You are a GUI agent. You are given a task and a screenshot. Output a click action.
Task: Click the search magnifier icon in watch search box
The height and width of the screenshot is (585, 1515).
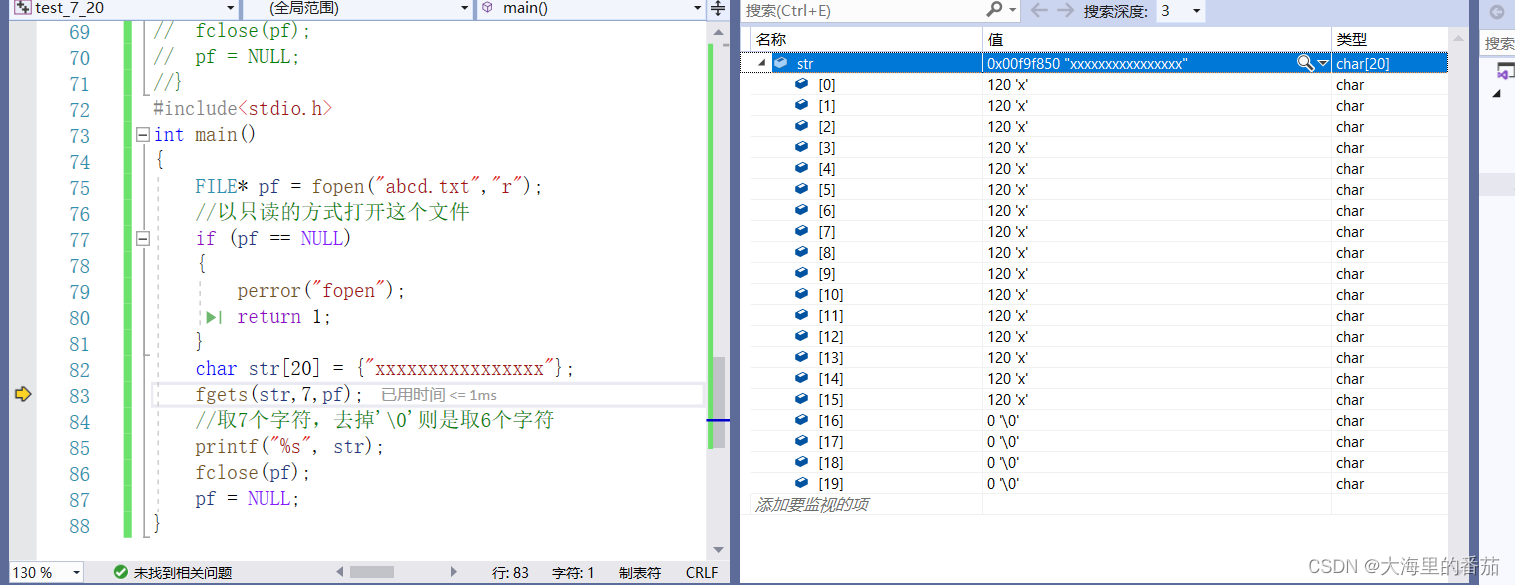(x=994, y=9)
